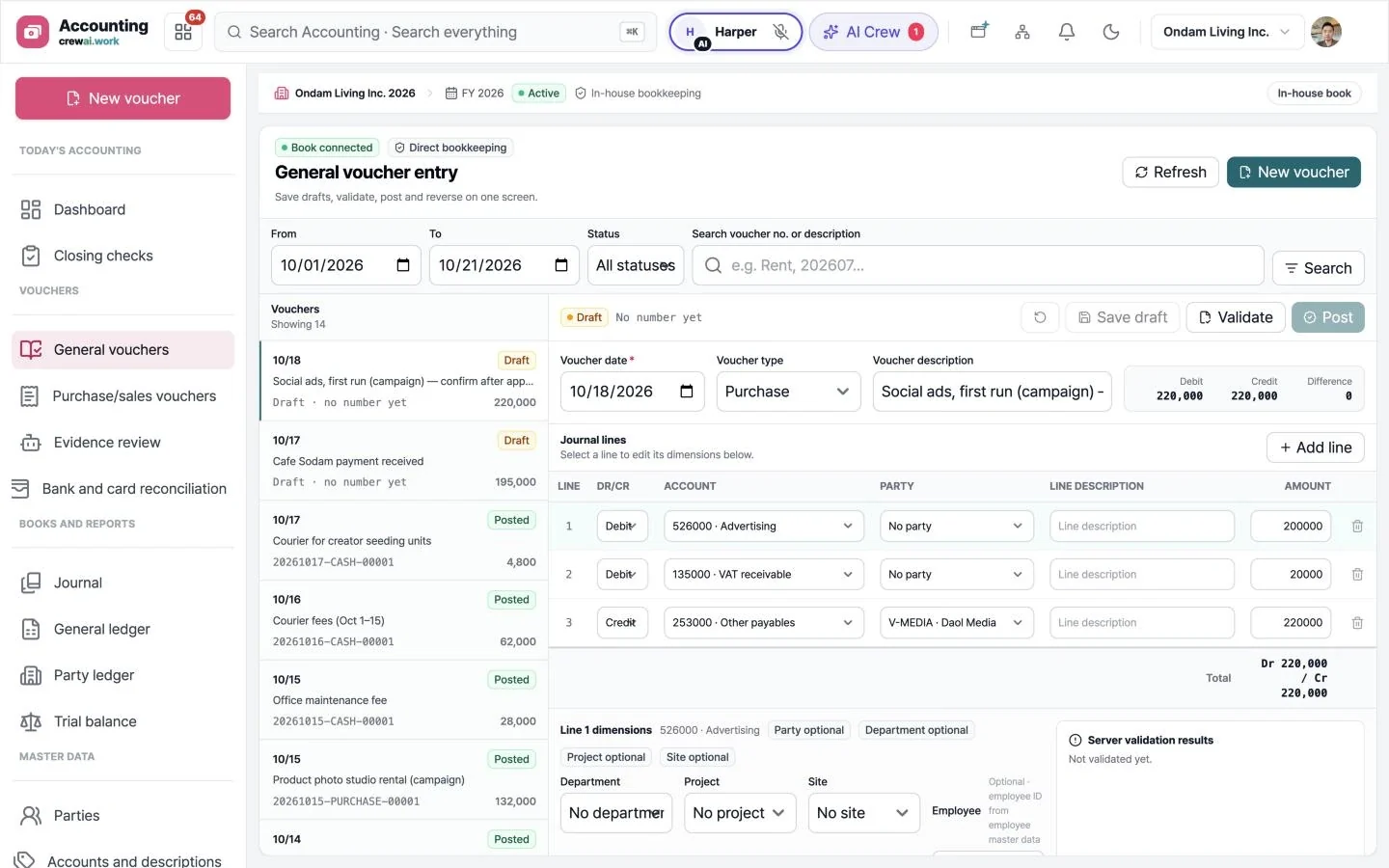Open calendar picker in From date field
The image size is (1389, 868).
coord(403,265)
